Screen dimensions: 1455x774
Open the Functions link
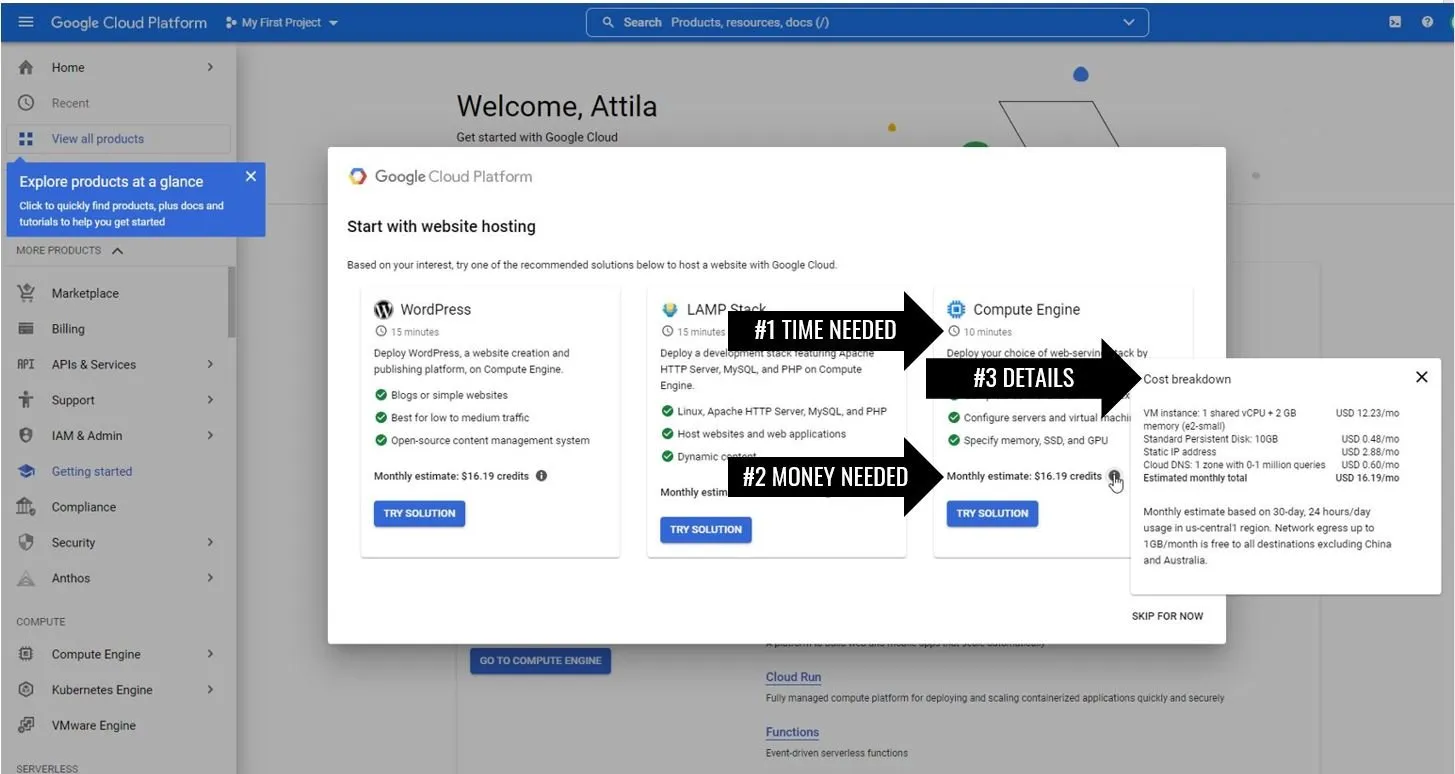tap(792, 732)
